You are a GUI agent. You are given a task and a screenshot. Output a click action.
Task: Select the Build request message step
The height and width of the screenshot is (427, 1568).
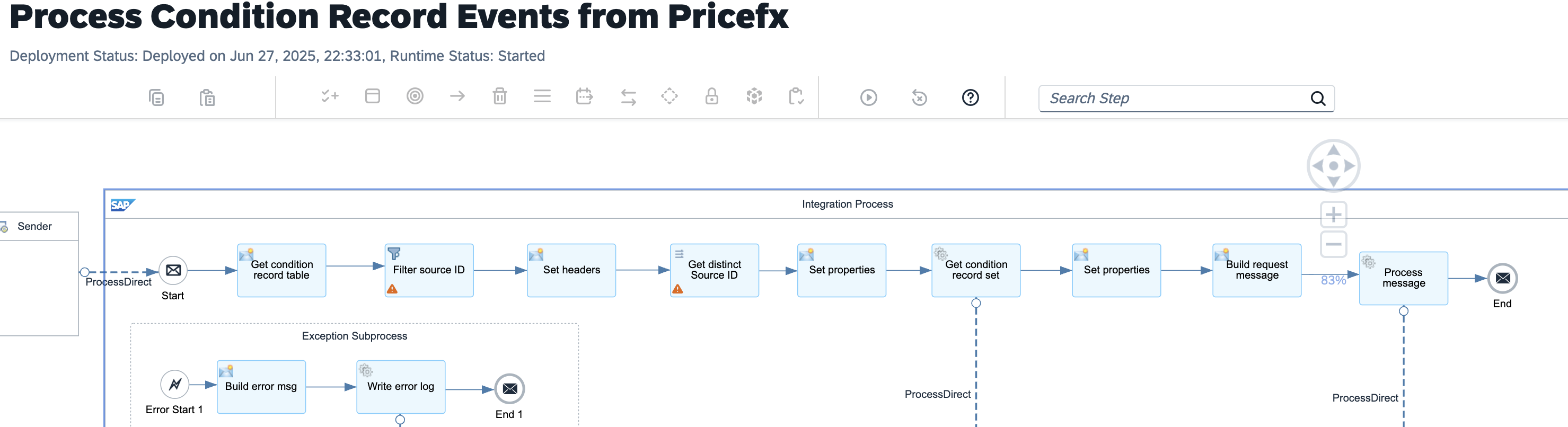1256,270
